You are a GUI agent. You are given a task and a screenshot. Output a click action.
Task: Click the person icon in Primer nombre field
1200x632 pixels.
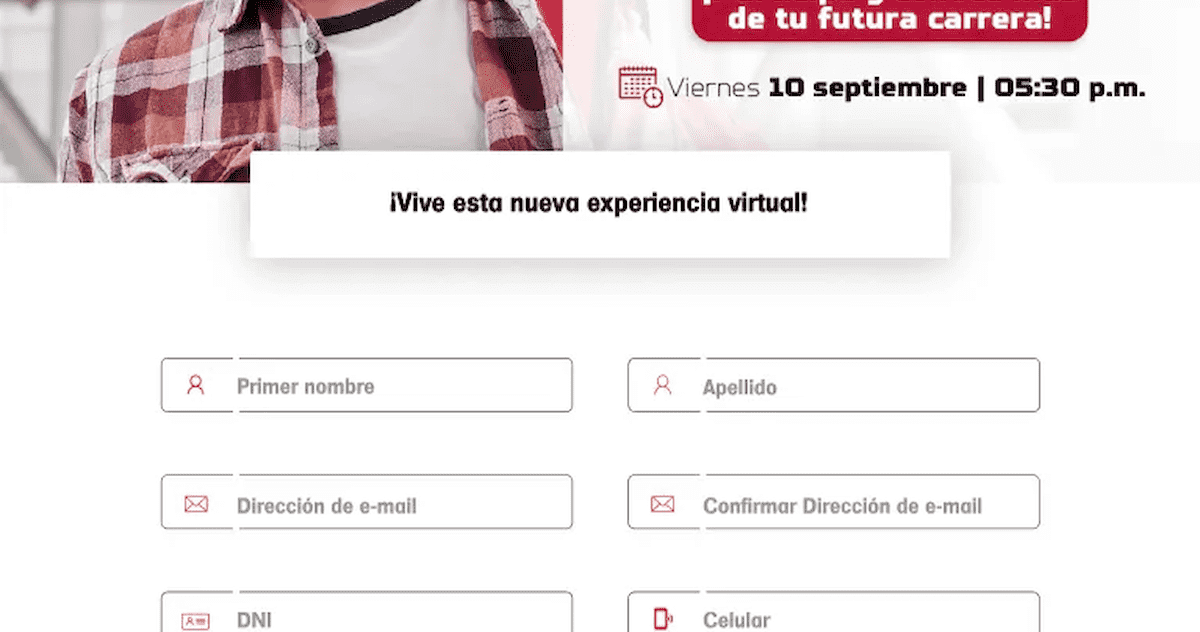pyautogui.click(x=196, y=385)
